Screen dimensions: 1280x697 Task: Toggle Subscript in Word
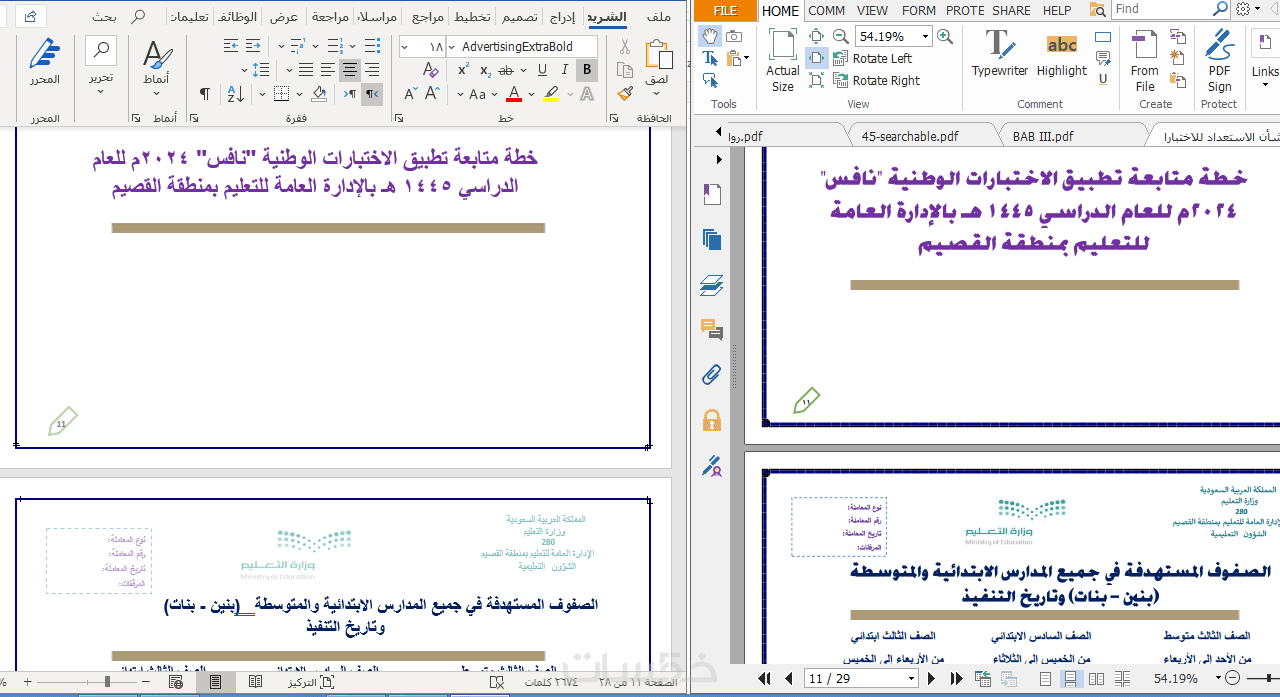[x=485, y=70]
